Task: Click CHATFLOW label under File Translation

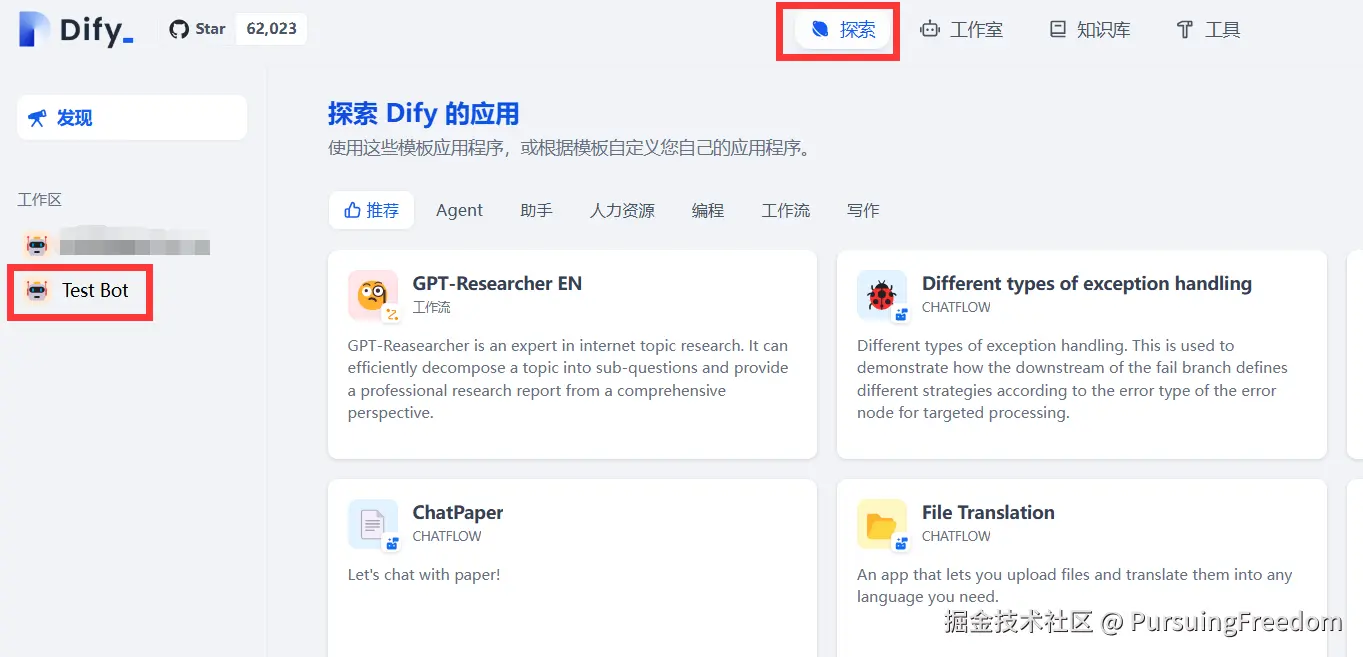Action: (956, 536)
